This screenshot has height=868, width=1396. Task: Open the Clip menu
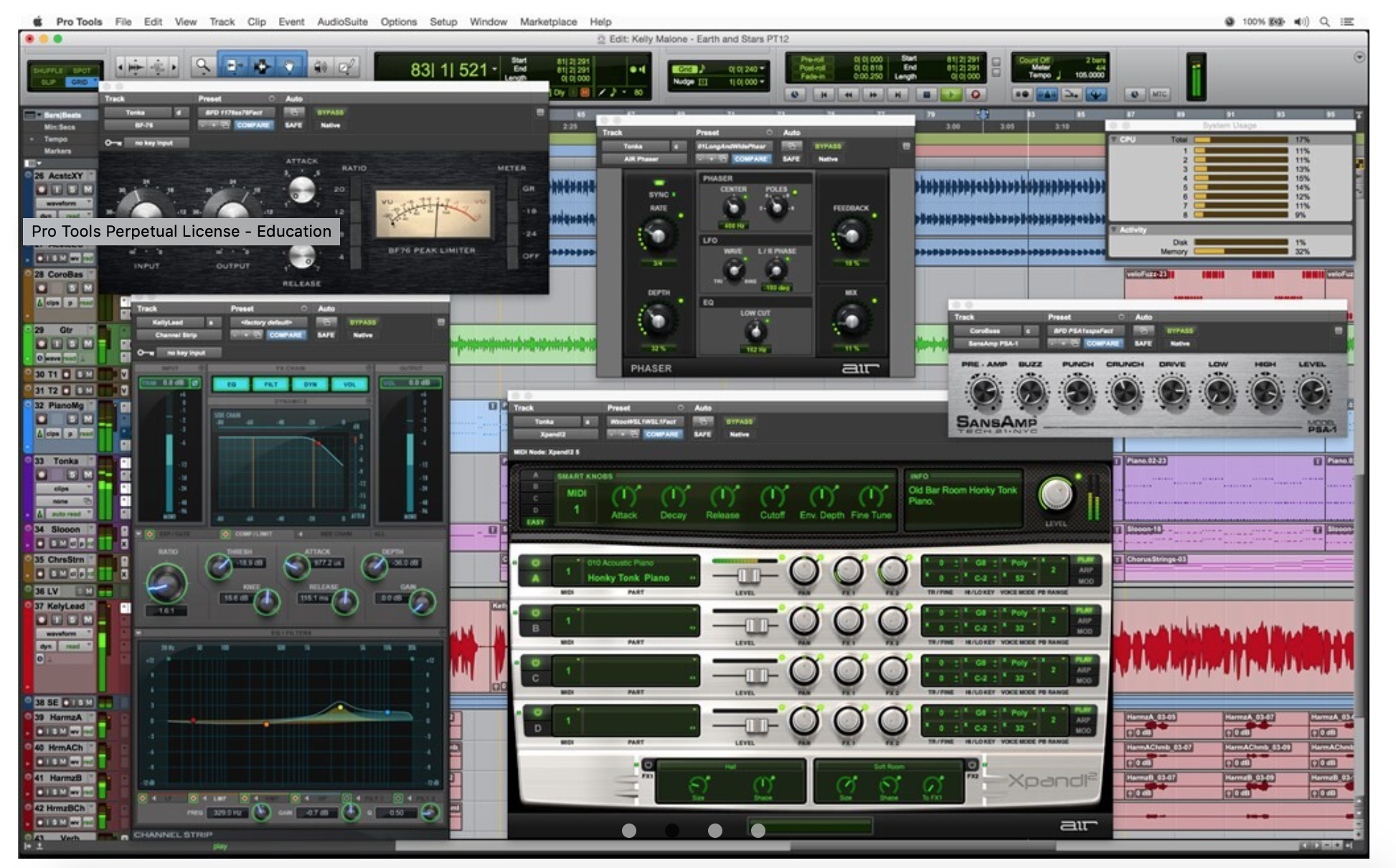[256, 22]
